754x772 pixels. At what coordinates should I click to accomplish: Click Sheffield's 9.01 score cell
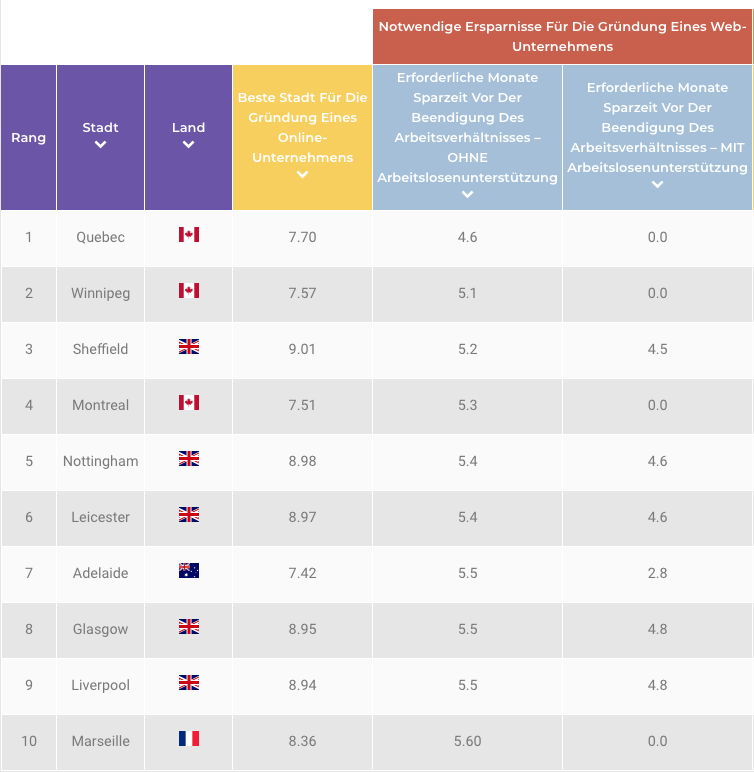(302, 349)
